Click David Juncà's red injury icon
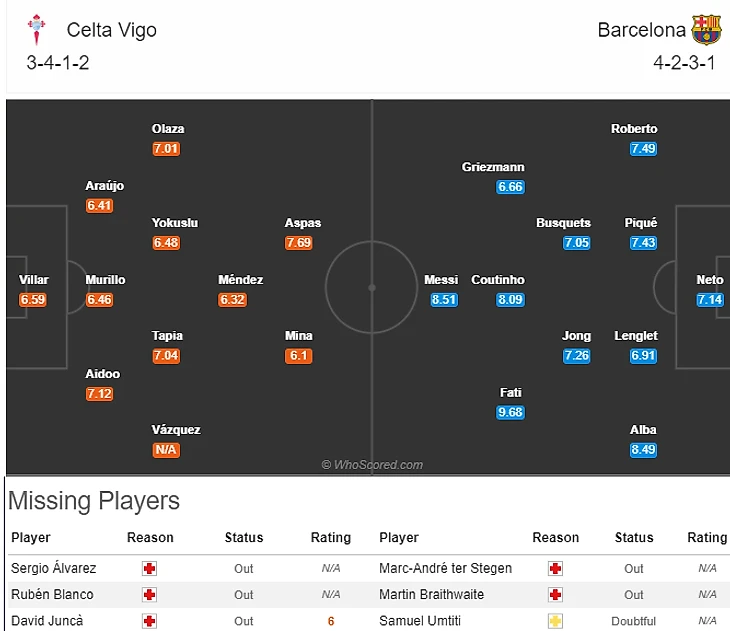730x631 pixels. point(150,620)
